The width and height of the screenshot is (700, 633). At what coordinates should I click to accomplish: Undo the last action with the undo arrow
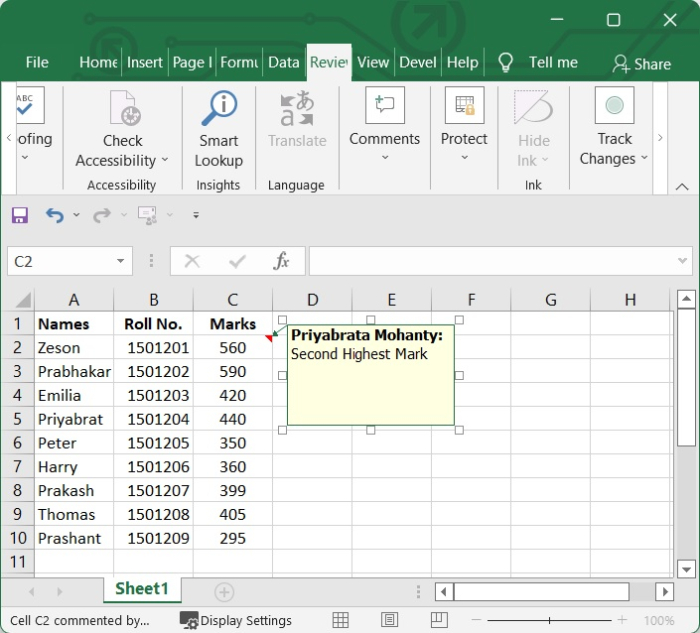point(54,215)
